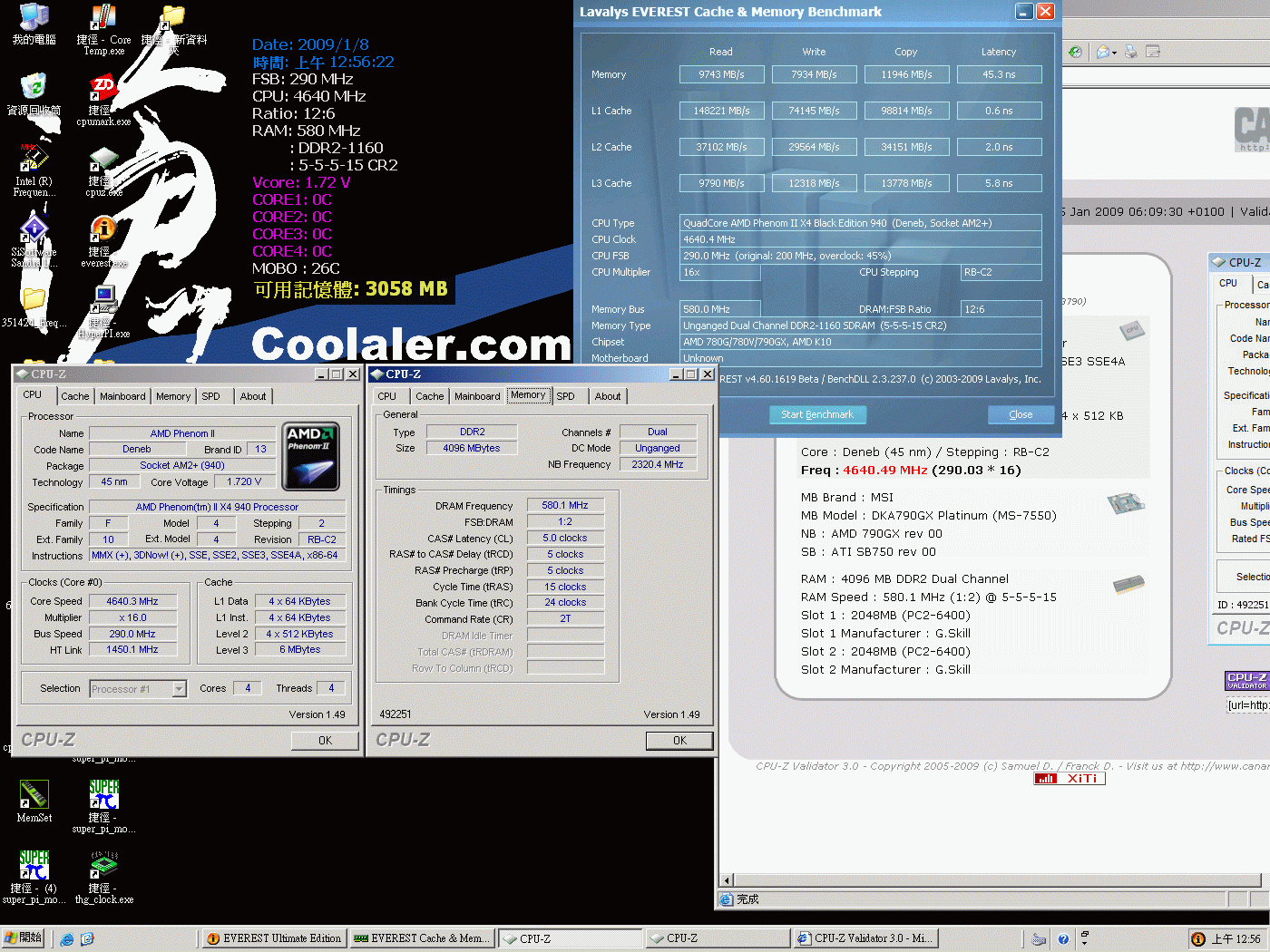Click the AMD Phenom II logo in CPU-Z
This screenshot has height=952, width=1270.
[311, 456]
